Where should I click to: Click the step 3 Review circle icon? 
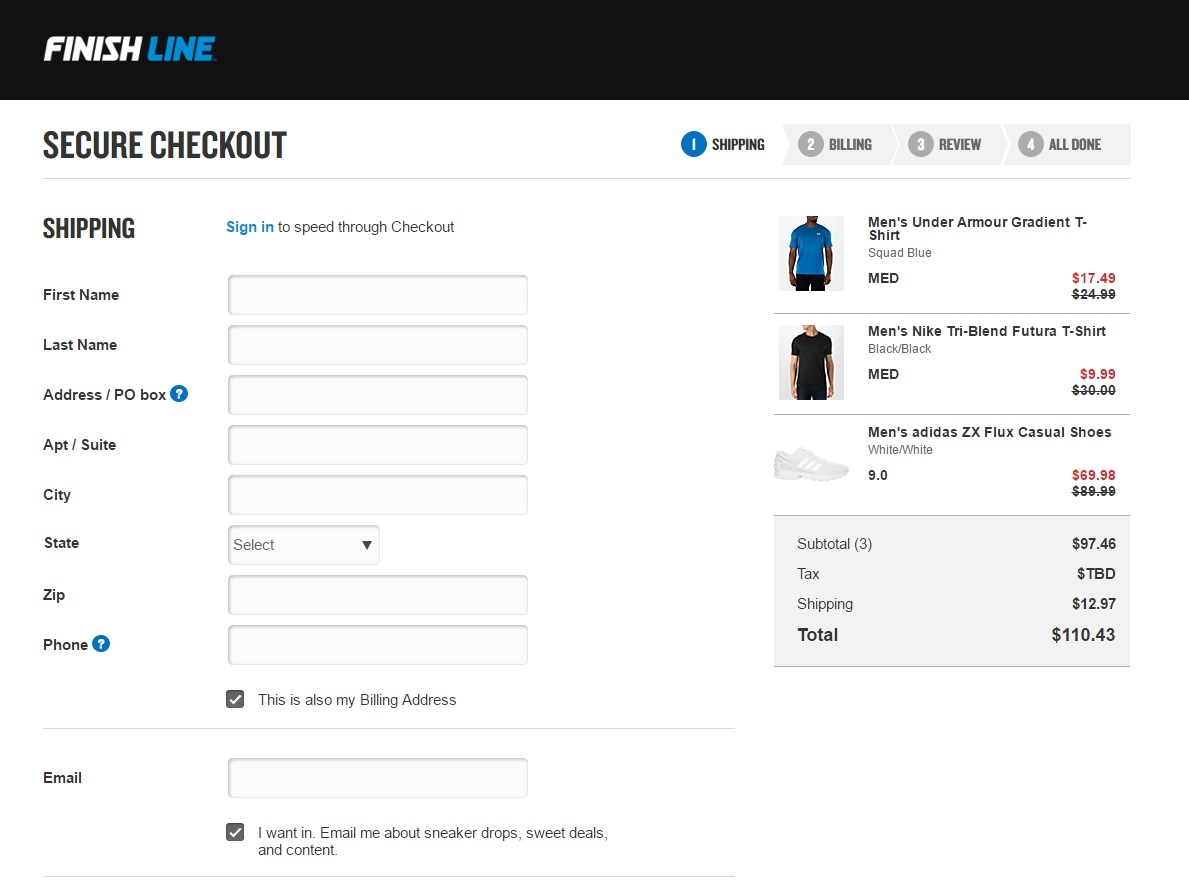921,144
